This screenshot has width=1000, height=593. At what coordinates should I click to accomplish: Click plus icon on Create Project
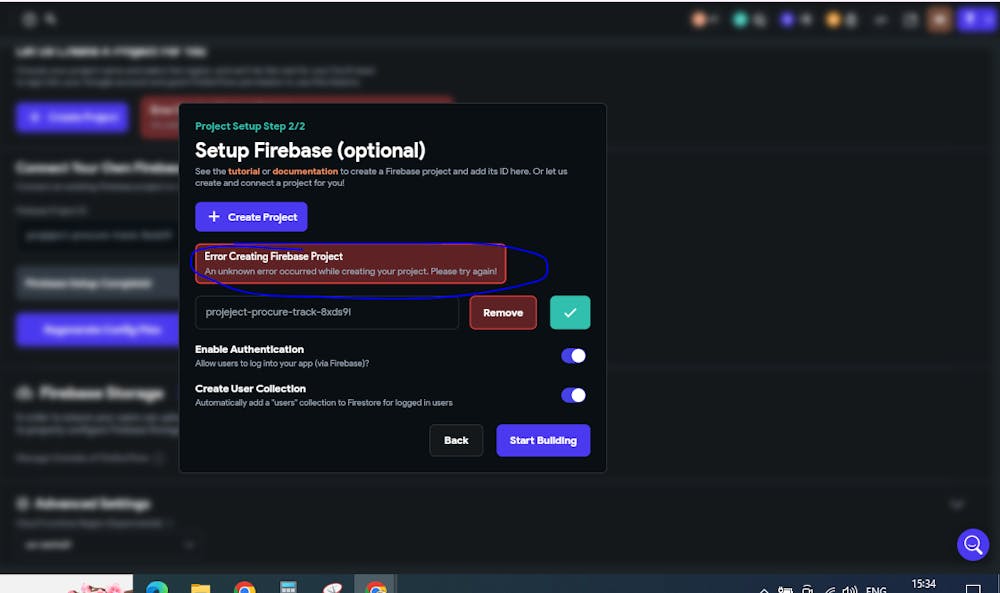(214, 217)
